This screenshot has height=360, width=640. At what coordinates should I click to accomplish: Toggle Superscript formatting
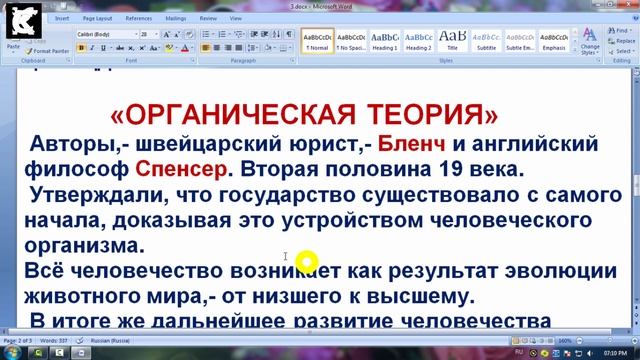[x=142, y=48]
